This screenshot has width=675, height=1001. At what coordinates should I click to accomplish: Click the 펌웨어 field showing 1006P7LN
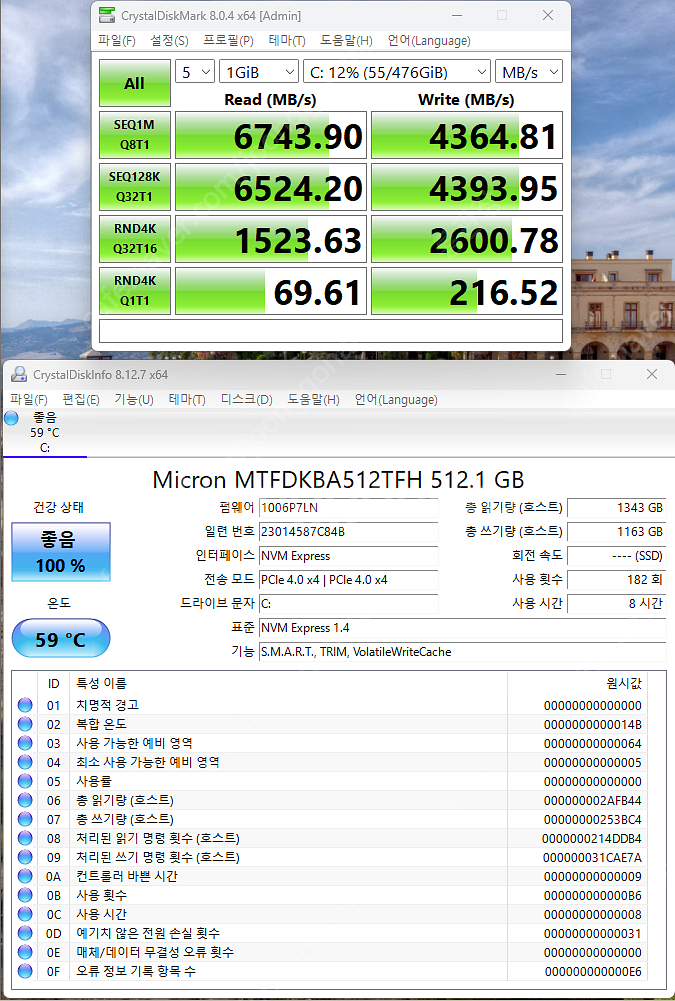point(349,508)
